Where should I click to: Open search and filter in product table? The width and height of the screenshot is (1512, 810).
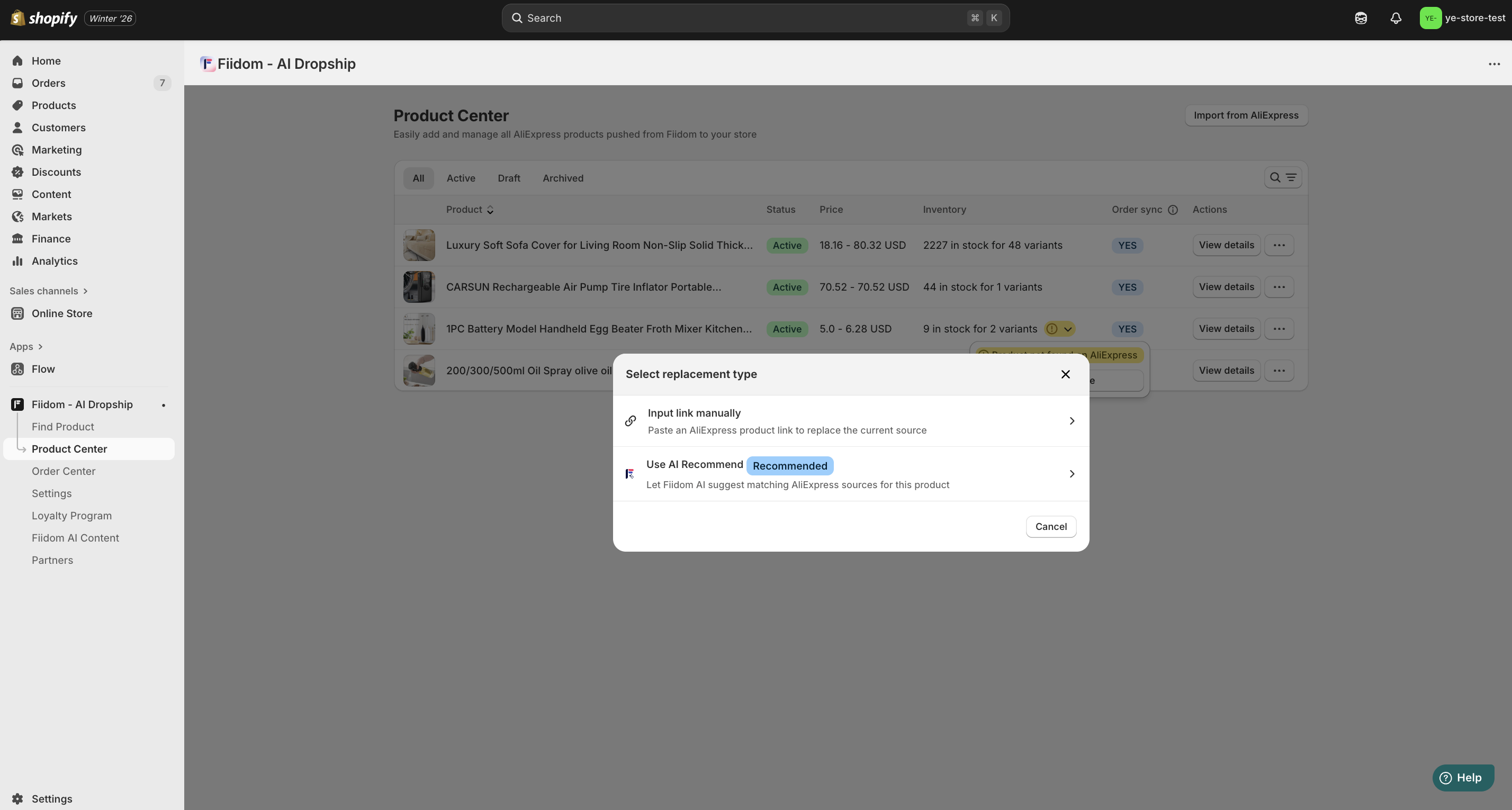coord(1282,177)
